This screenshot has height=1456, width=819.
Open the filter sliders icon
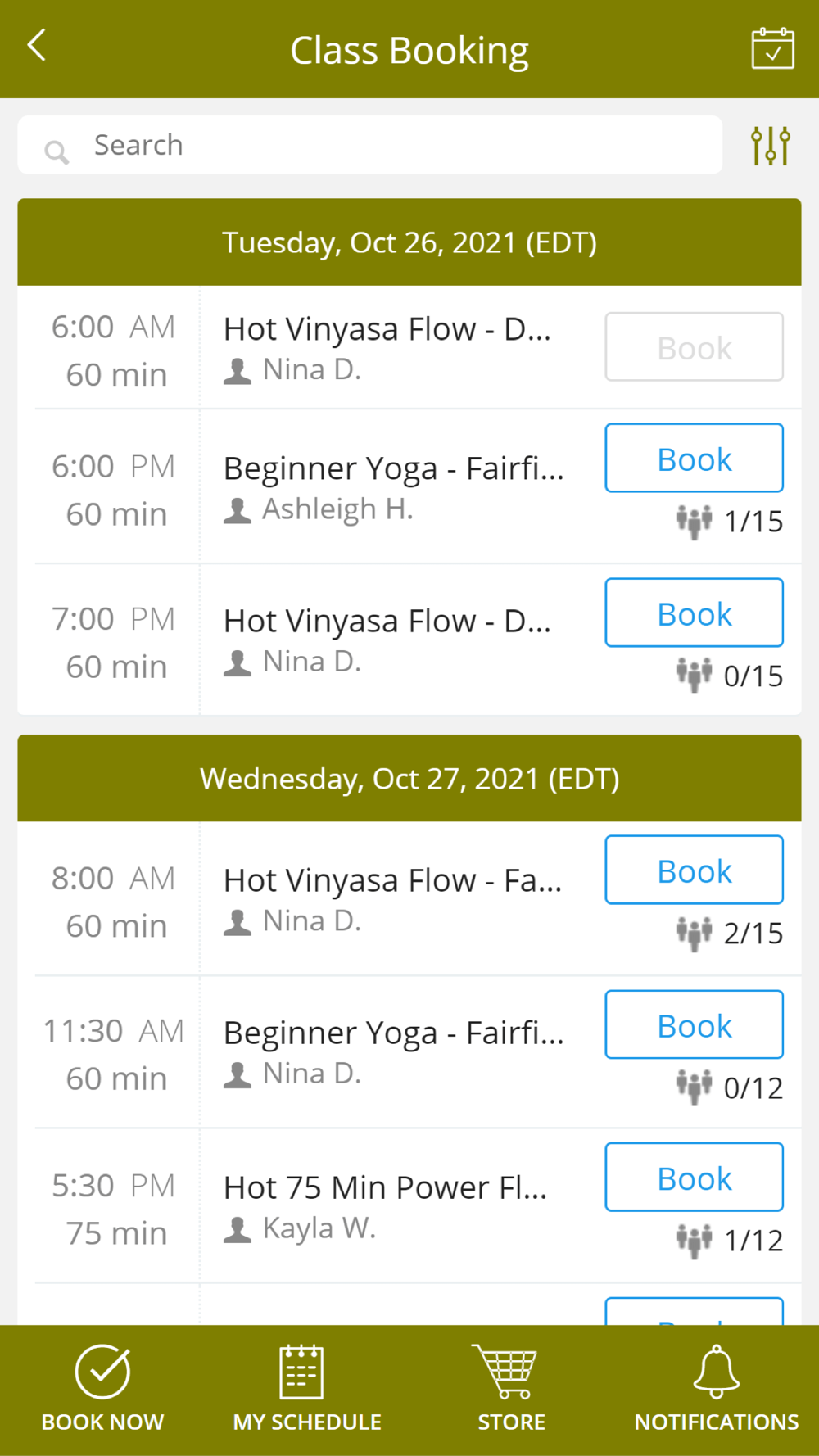pos(771,146)
